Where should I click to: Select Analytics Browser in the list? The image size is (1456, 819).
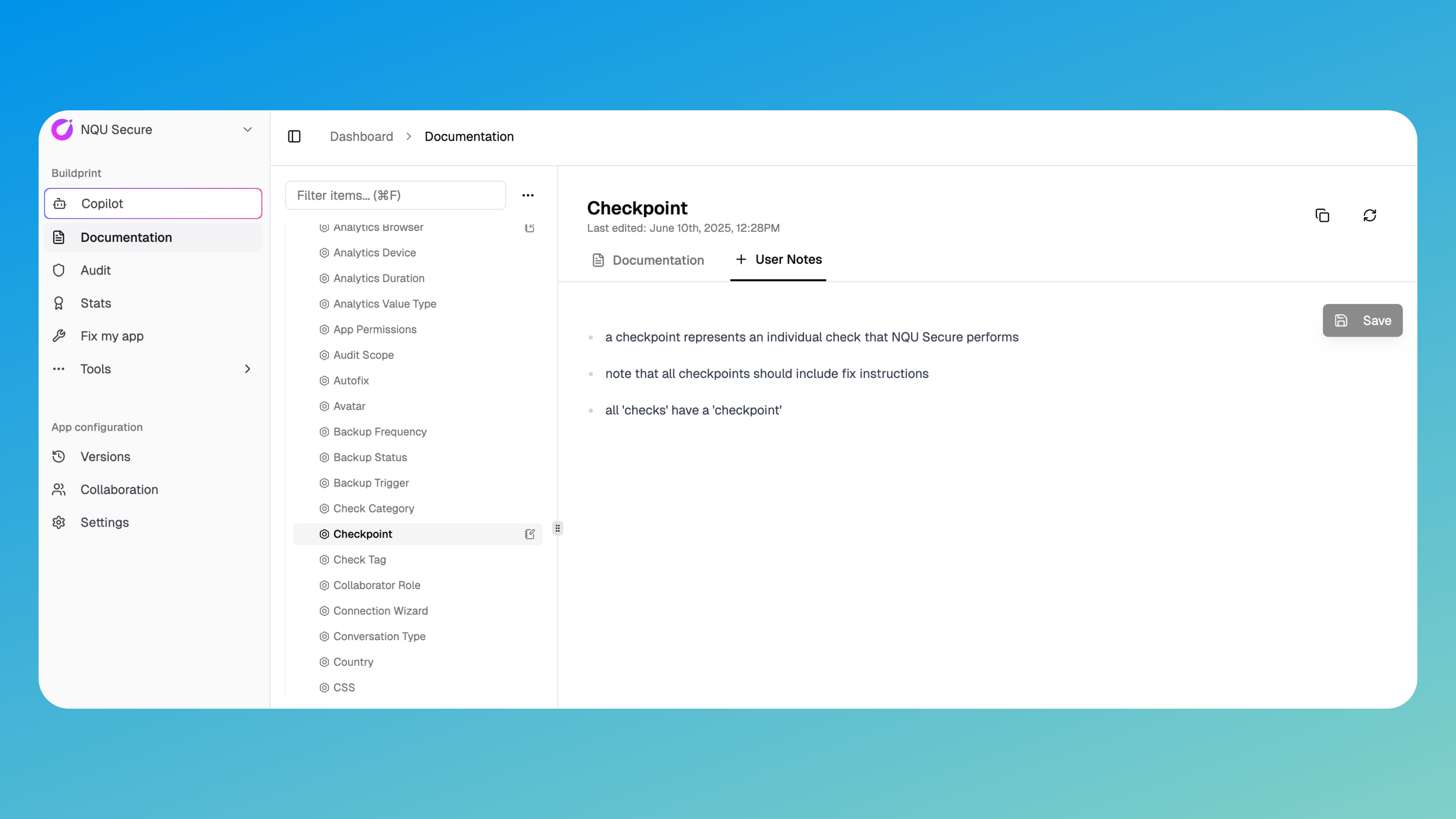[x=418, y=228]
